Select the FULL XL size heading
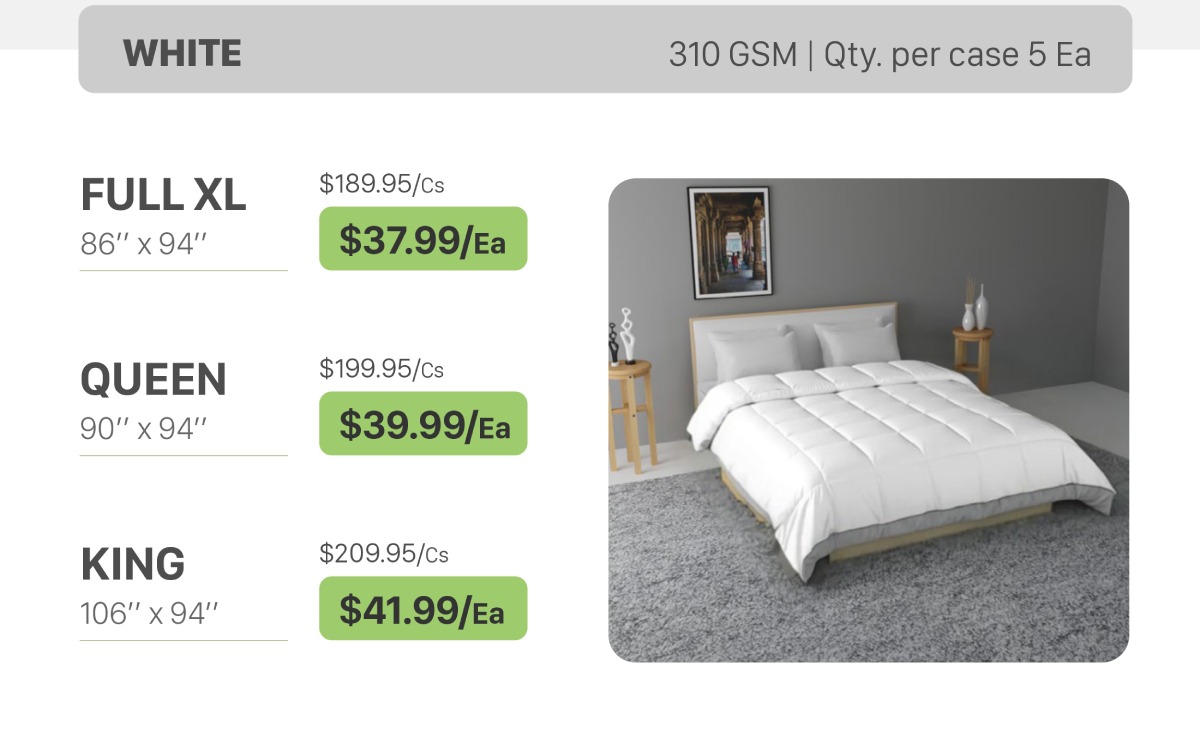This screenshot has height=744, width=1200. (x=163, y=195)
